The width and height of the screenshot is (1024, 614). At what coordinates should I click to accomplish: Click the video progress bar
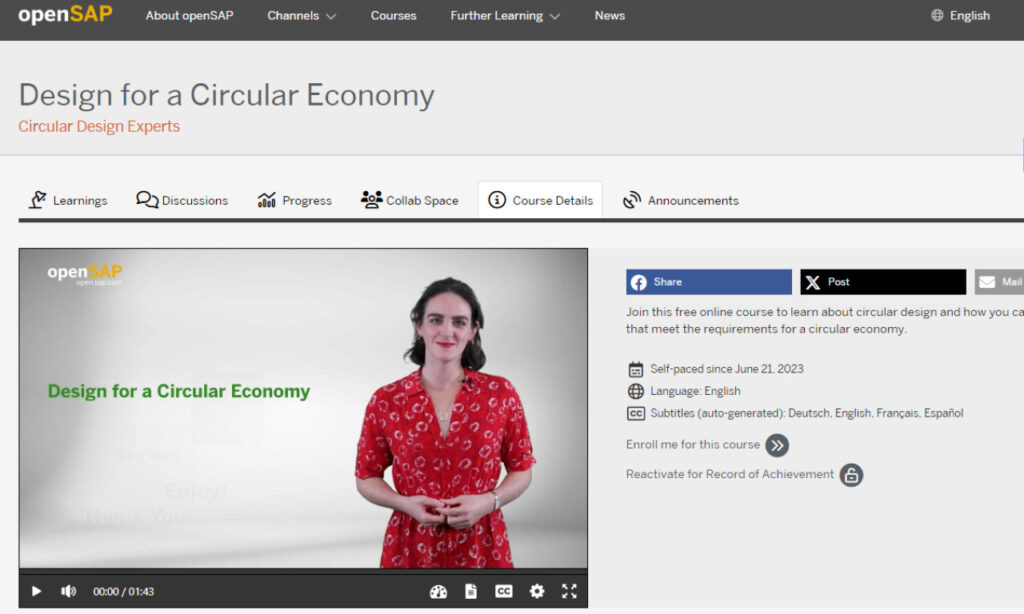(x=303, y=571)
